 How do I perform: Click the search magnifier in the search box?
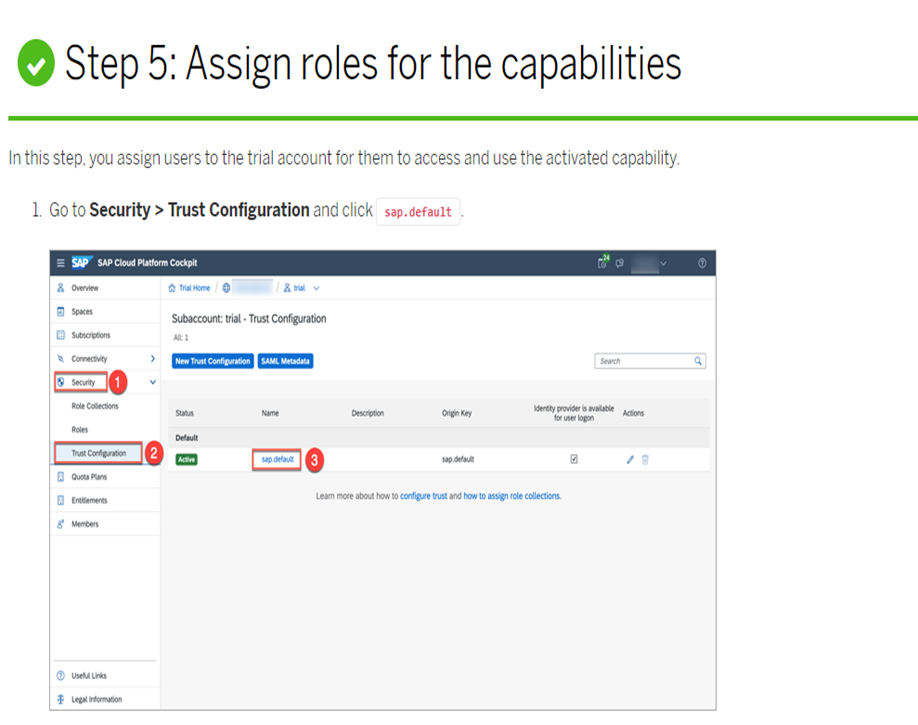coord(698,361)
